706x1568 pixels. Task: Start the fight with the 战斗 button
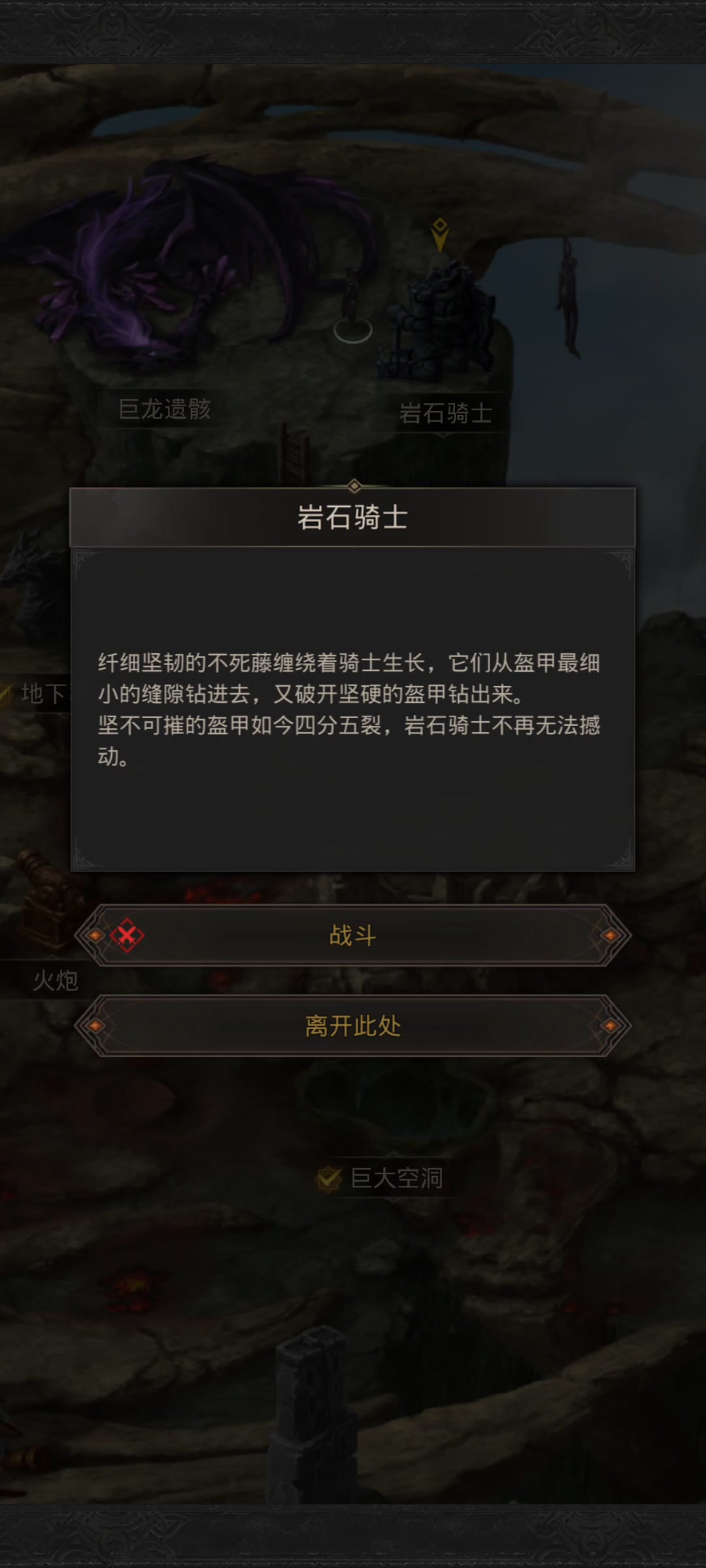coord(353,936)
